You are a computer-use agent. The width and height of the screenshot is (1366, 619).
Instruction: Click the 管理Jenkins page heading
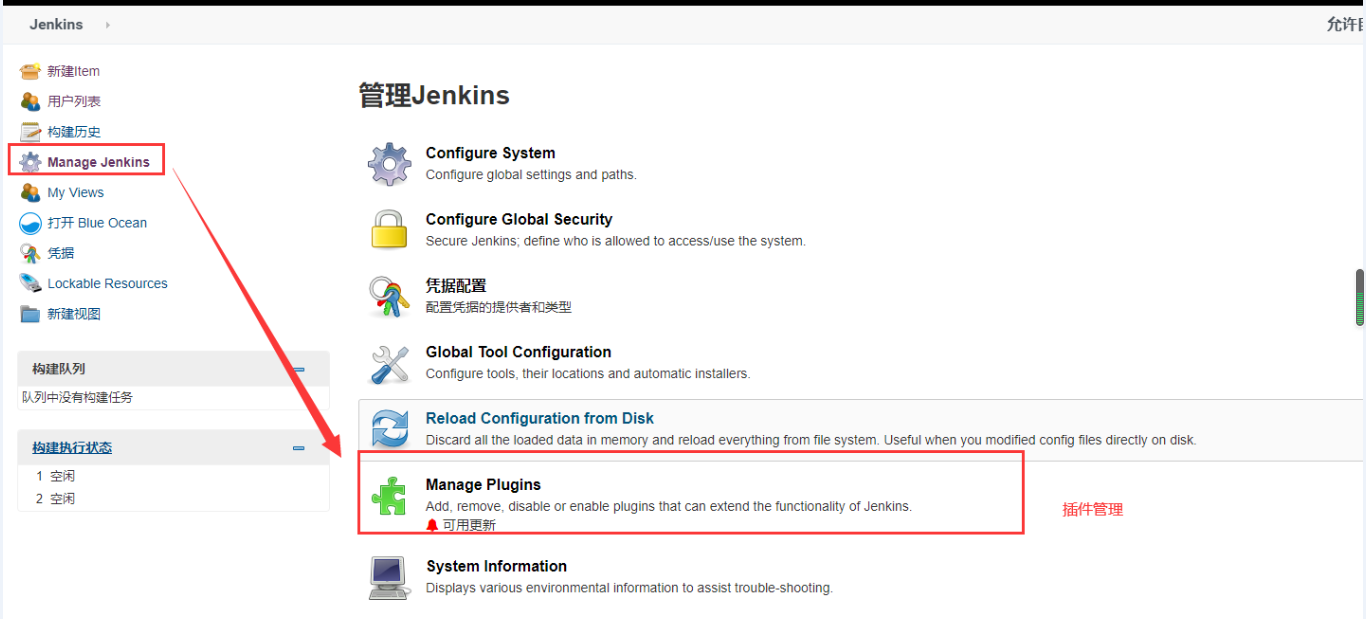point(434,96)
